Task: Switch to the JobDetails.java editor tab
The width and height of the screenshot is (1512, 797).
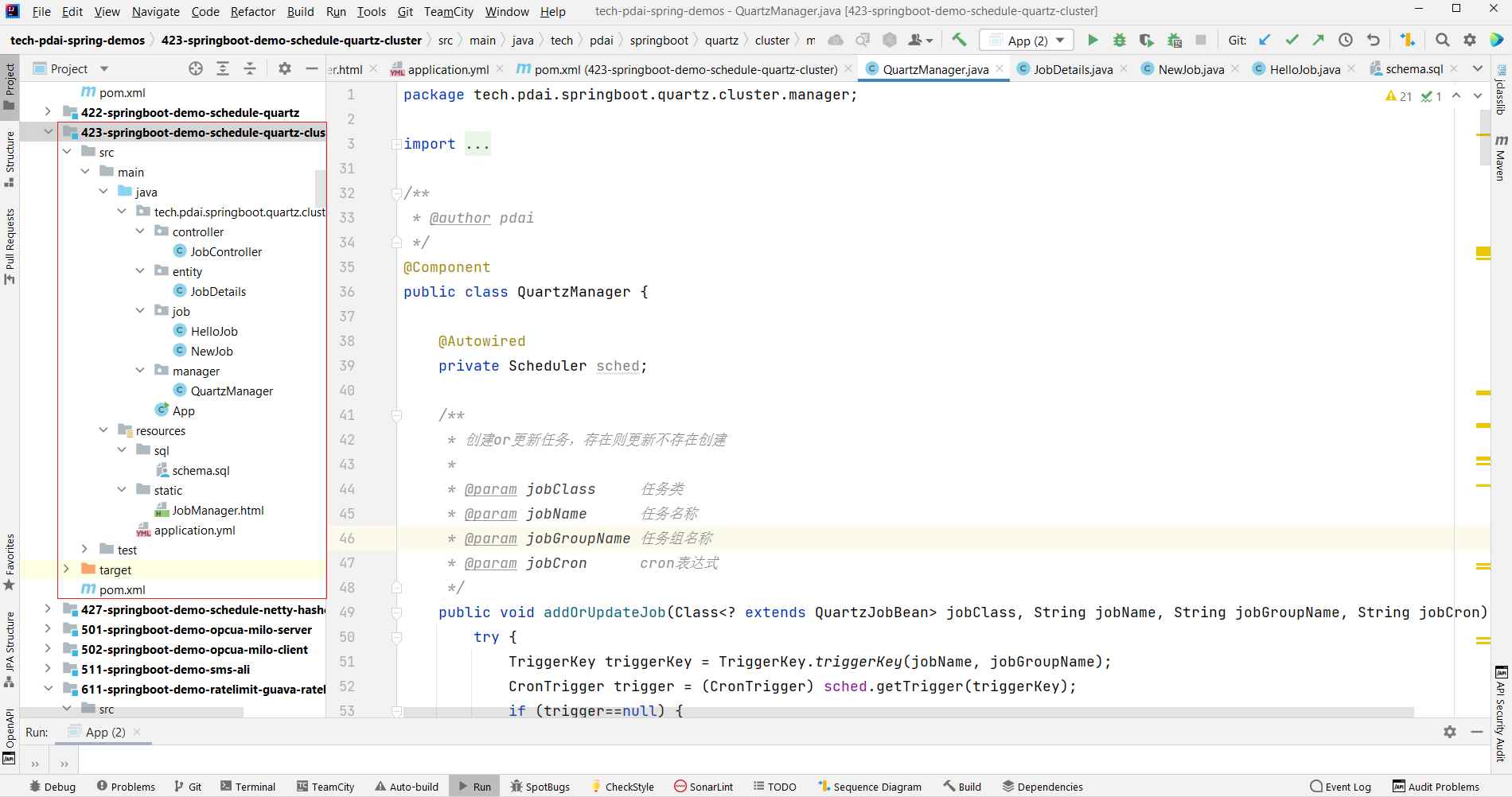Action: coord(1072,69)
